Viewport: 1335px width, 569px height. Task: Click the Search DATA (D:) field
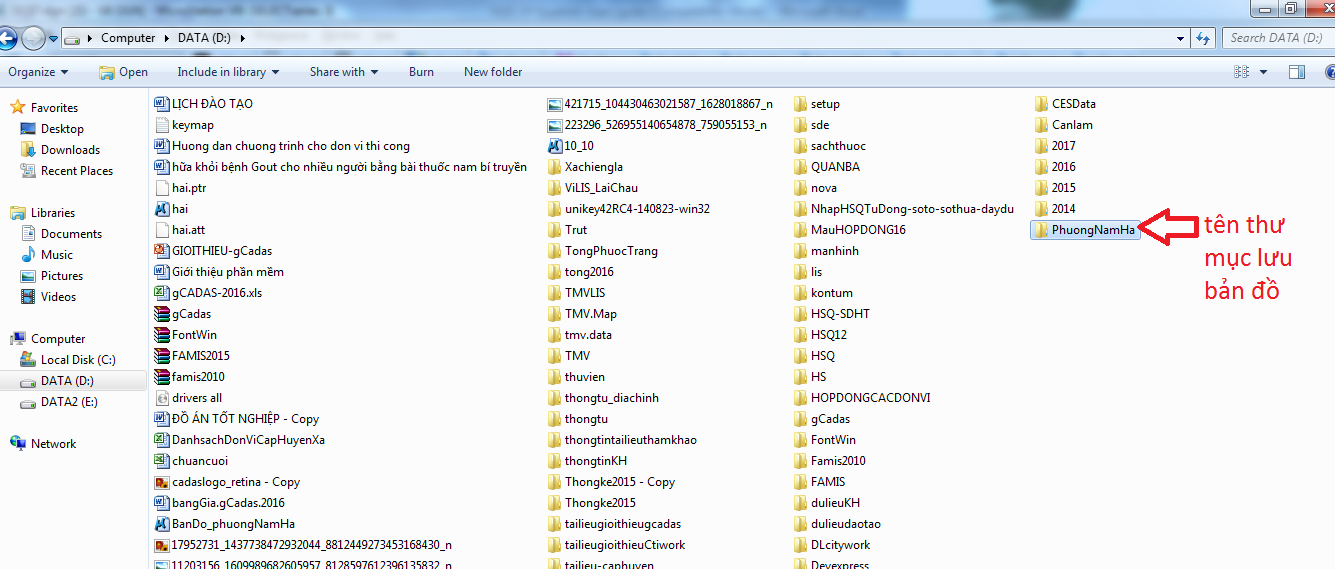(1276, 38)
